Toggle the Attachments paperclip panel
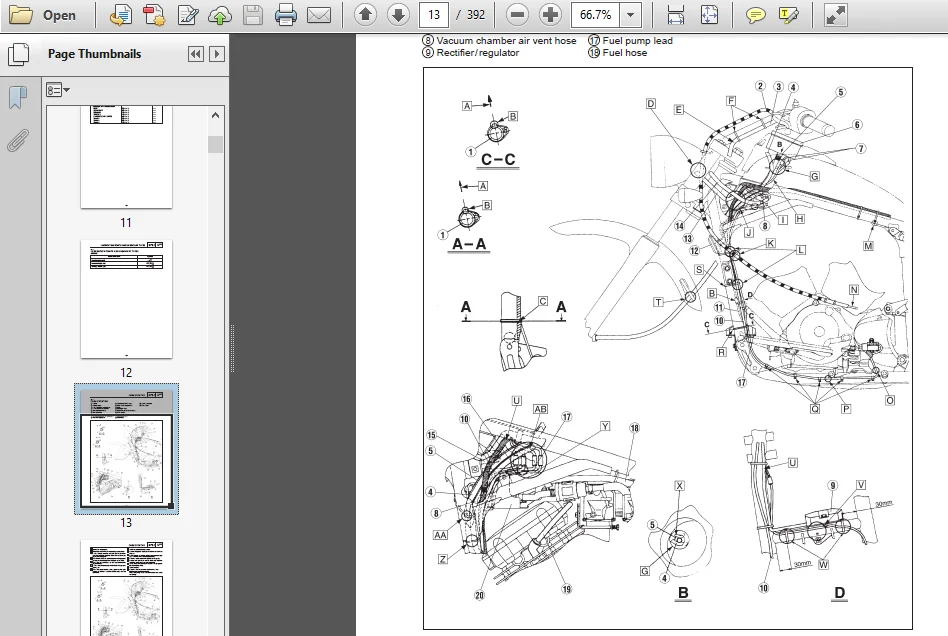 18,140
